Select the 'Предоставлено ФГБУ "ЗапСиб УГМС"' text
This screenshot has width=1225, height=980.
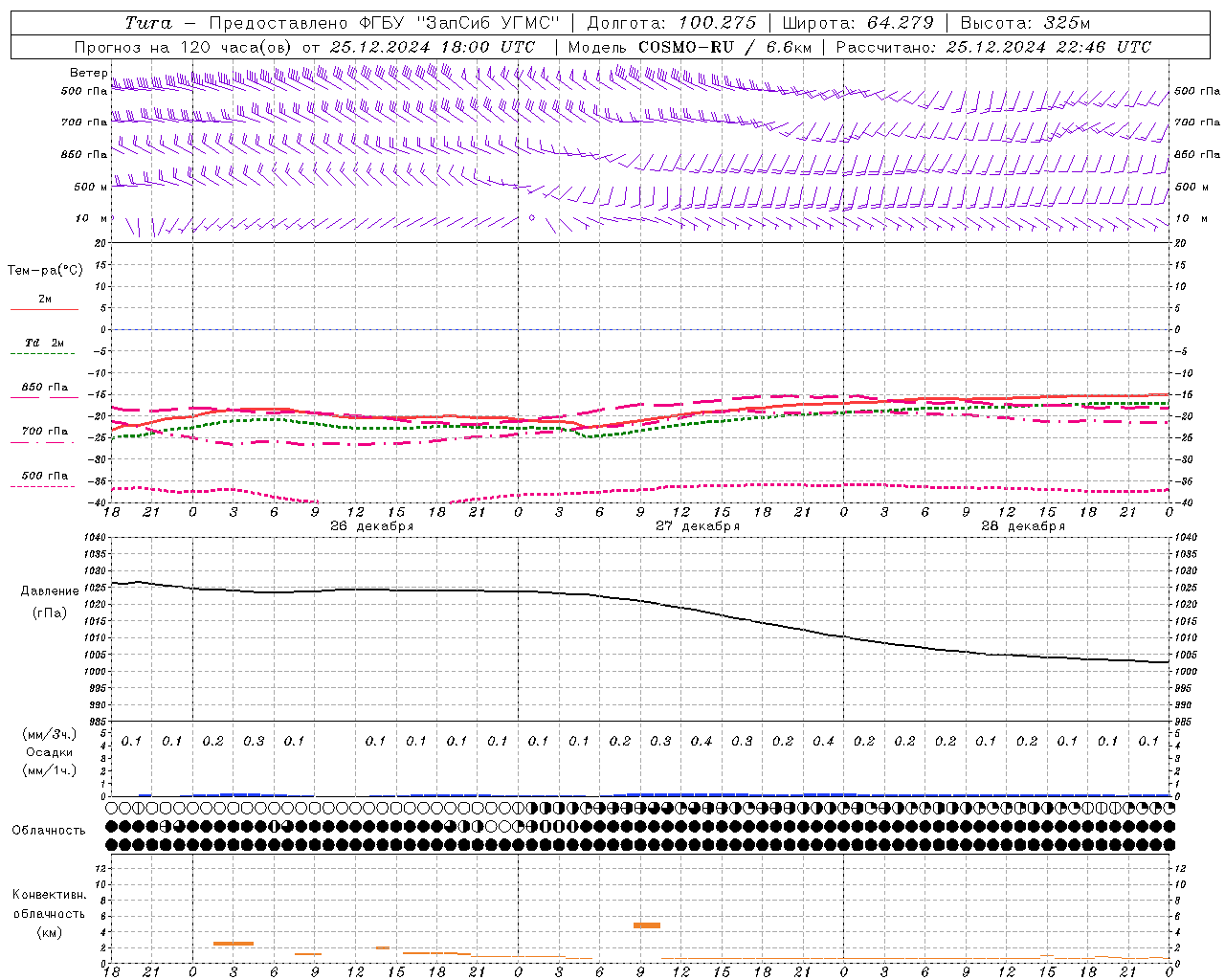pos(384,23)
